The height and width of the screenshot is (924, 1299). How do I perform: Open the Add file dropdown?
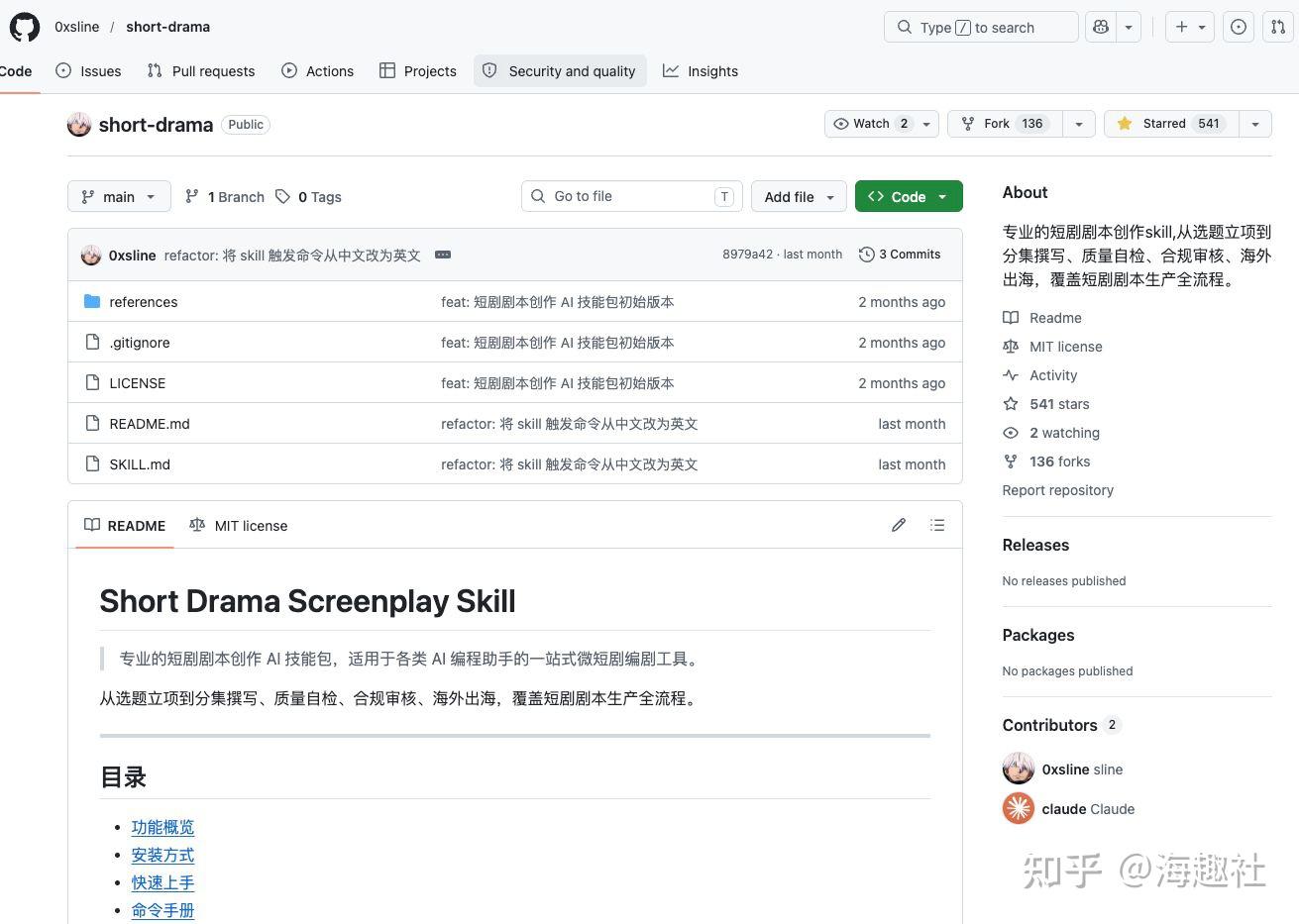click(x=799, y=196)
